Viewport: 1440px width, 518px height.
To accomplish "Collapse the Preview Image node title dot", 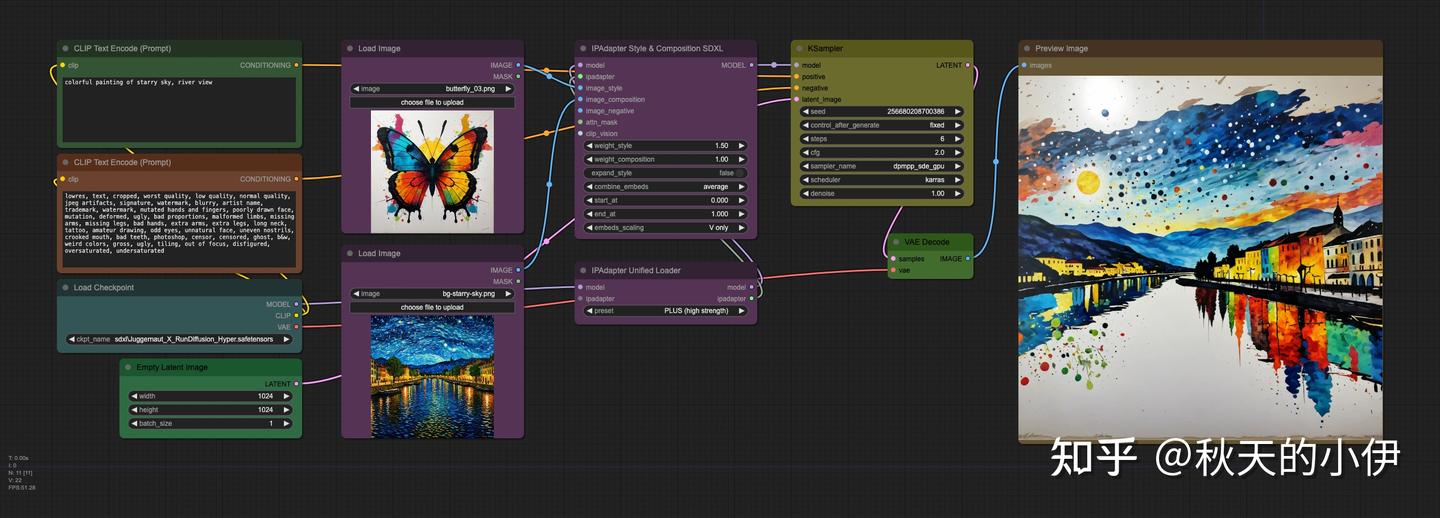I will pos(1026,48).
